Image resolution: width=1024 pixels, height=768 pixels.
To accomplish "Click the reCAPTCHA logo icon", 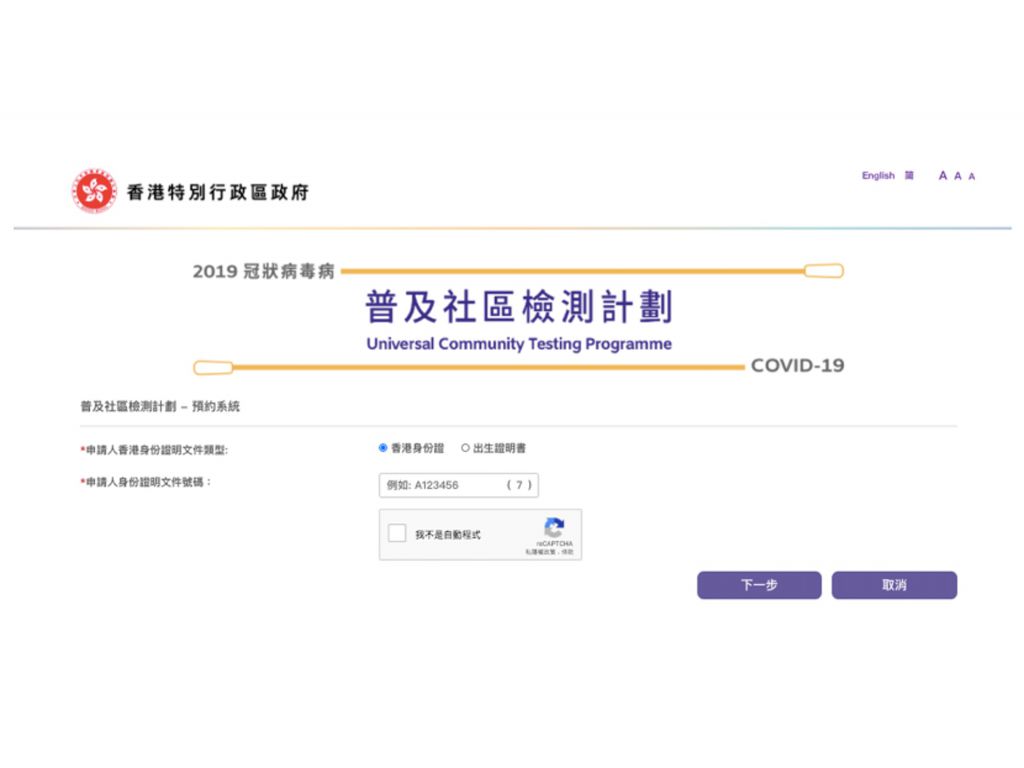I will coord(555,527).
